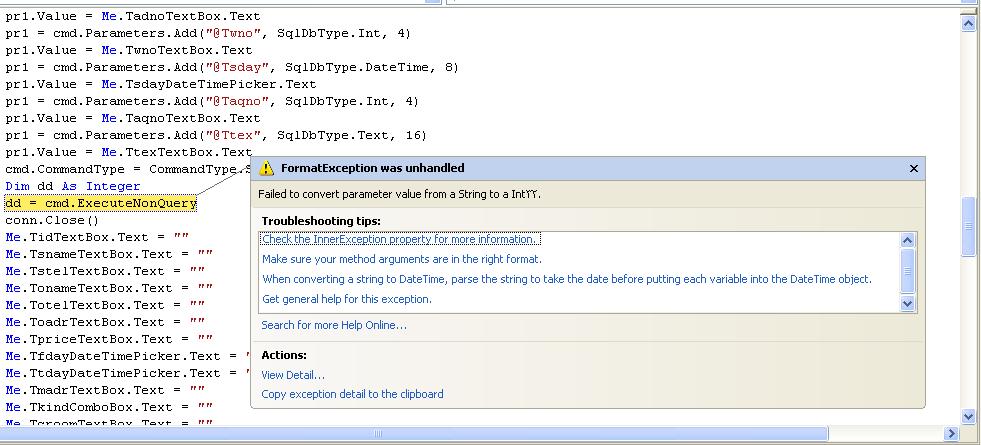Image resolution: width=981 pixels, height=445 pixels.
Task: Click the code editor vertical scrollbar thumb
Action: coord(968,226)
